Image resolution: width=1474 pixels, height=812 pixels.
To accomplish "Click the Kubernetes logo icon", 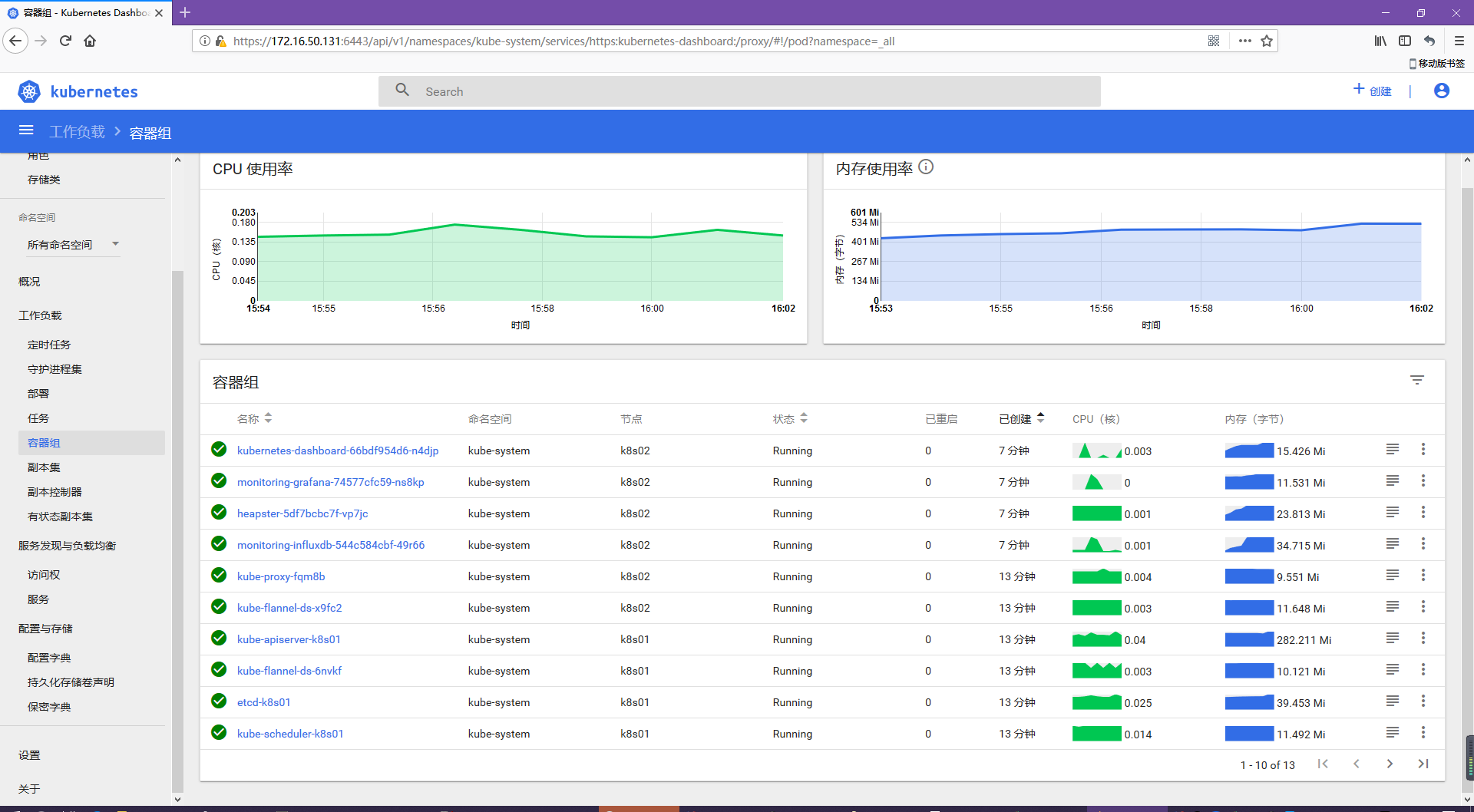I will click(29, 92).
